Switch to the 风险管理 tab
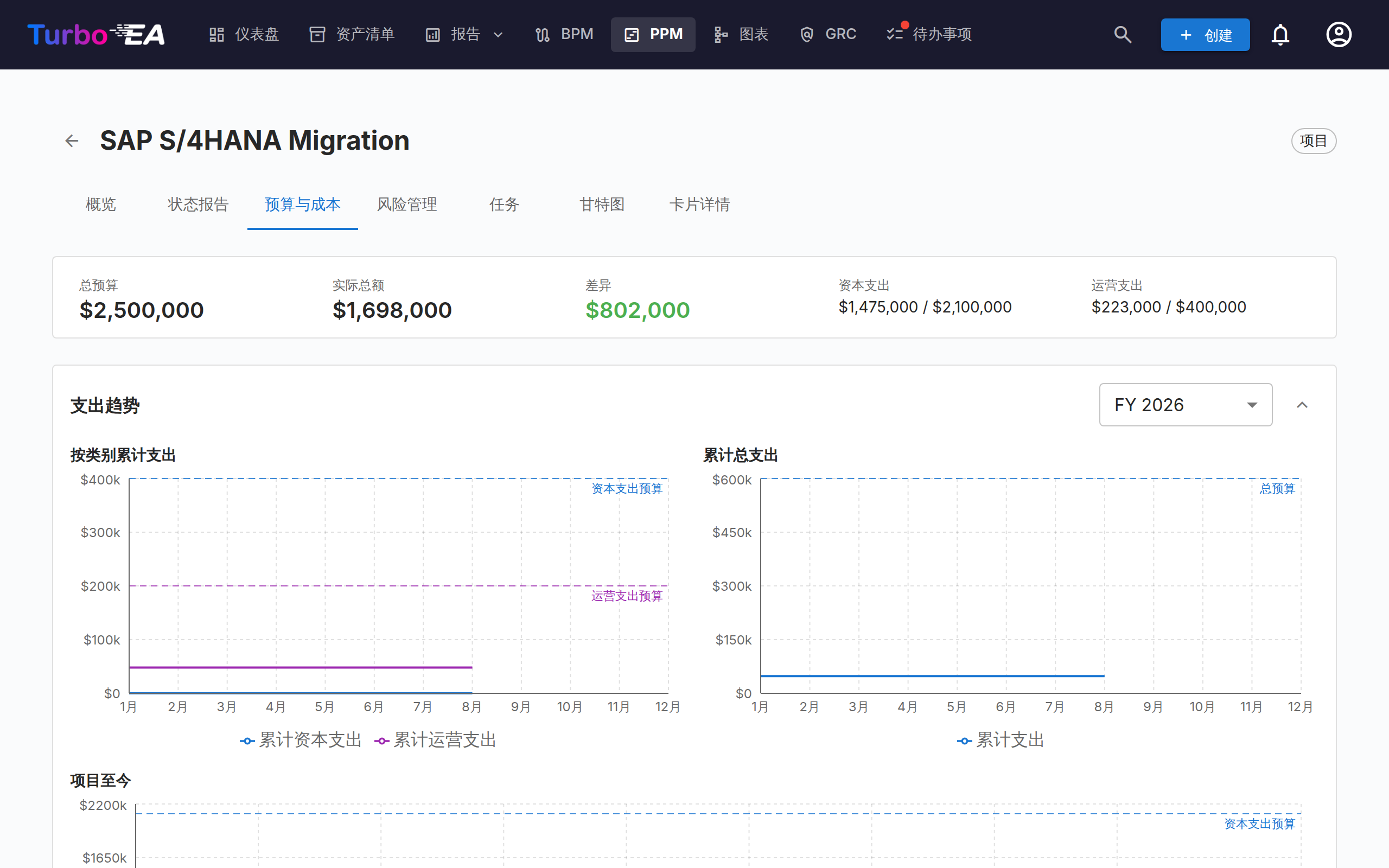The height and width of the screenshot is (868, 1389). pos(407,205)
